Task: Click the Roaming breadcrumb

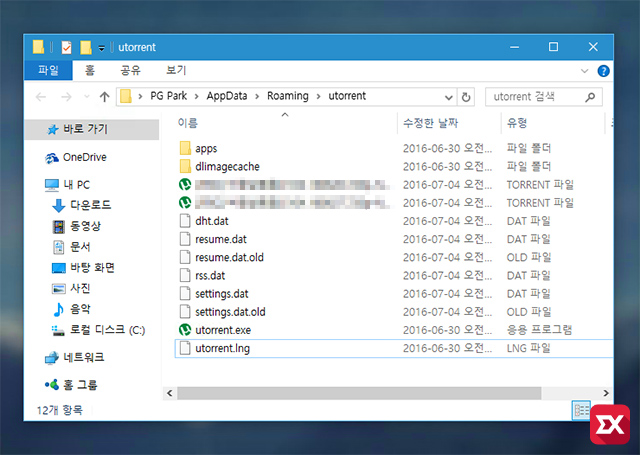Action: (x=288, y=96)
